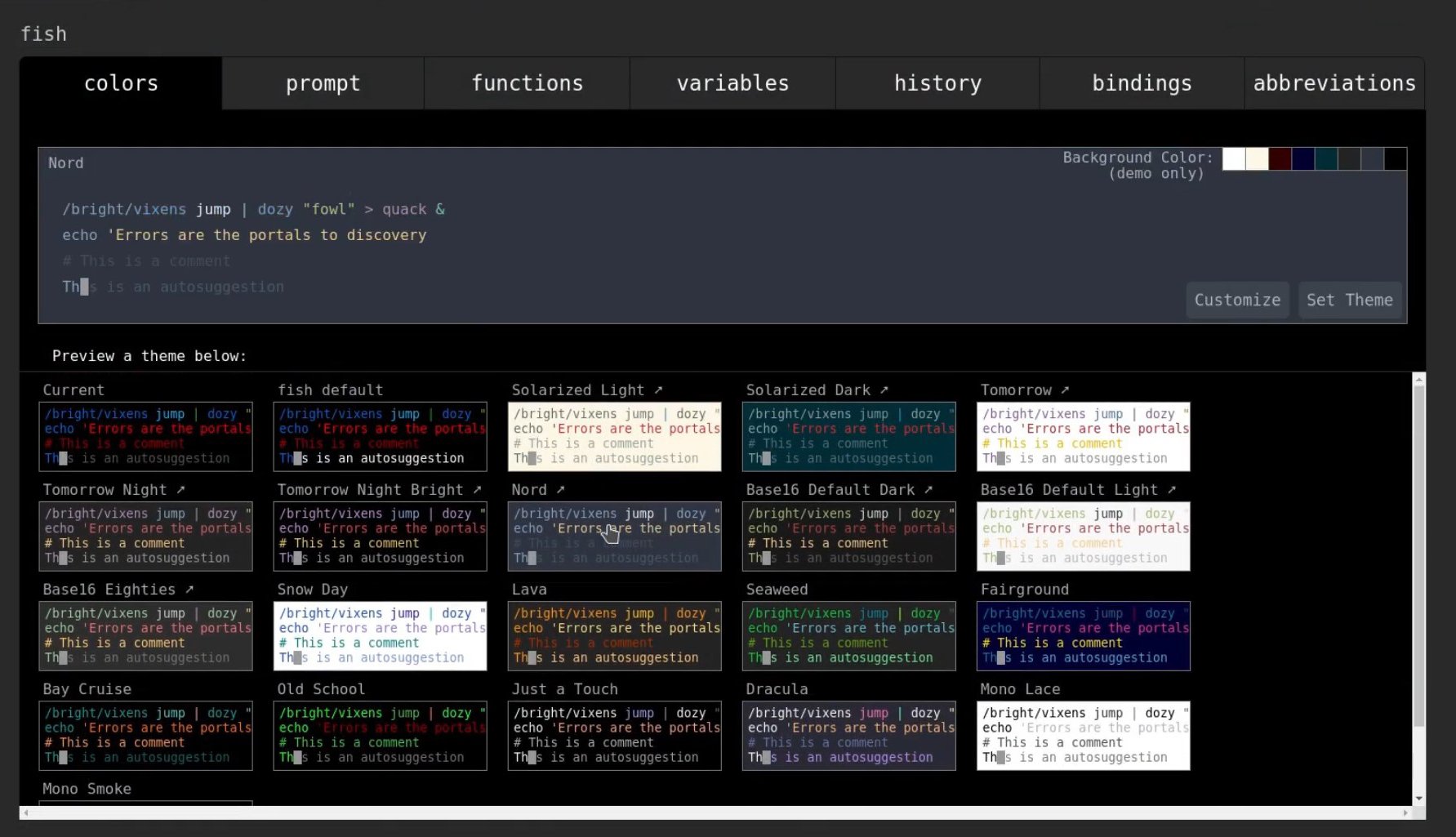Click the vertical scrollbar up arrow
Viewport: 1456px width, 837px height.
1419,380
